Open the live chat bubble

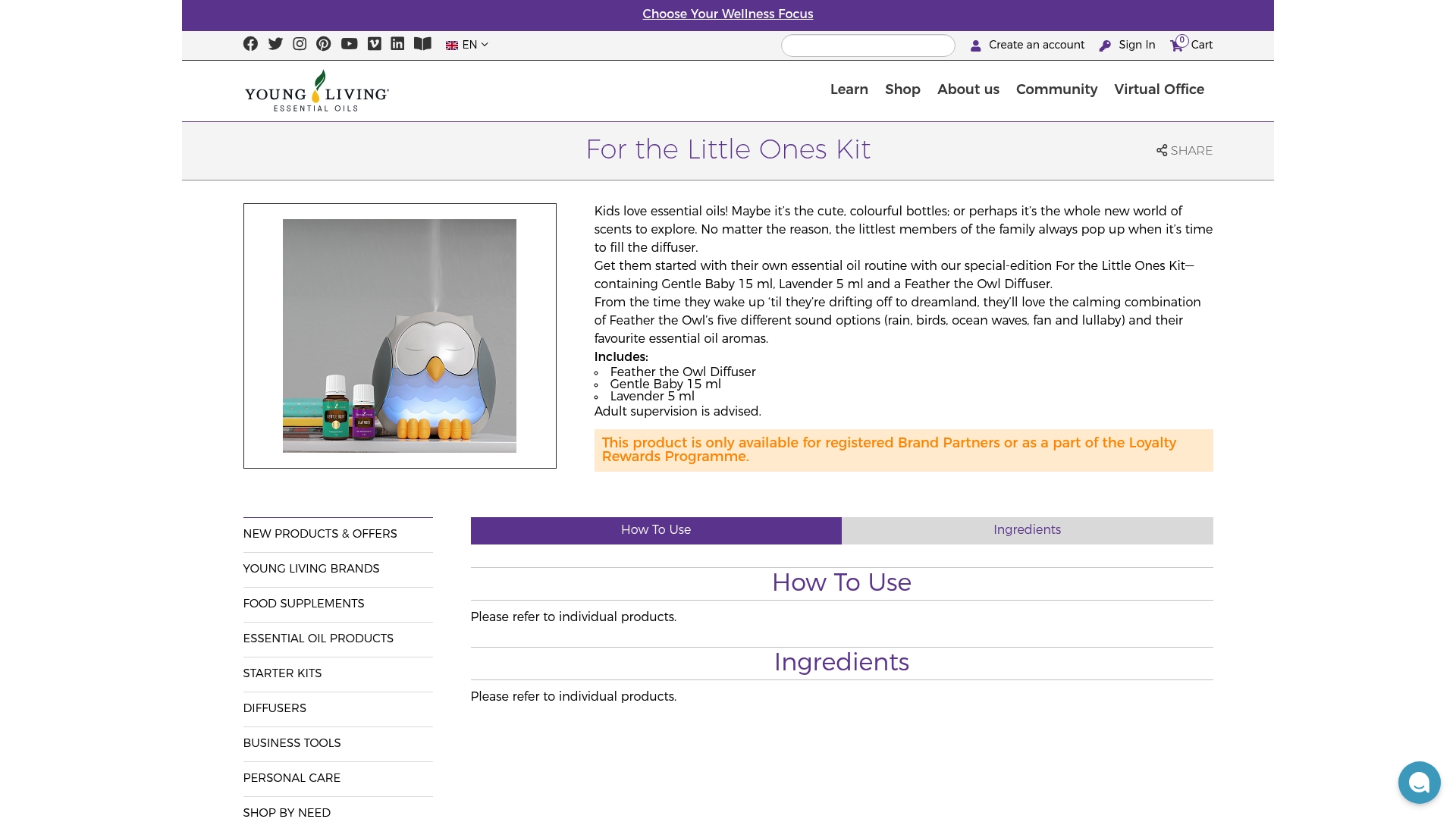(x=1420, y=783)
